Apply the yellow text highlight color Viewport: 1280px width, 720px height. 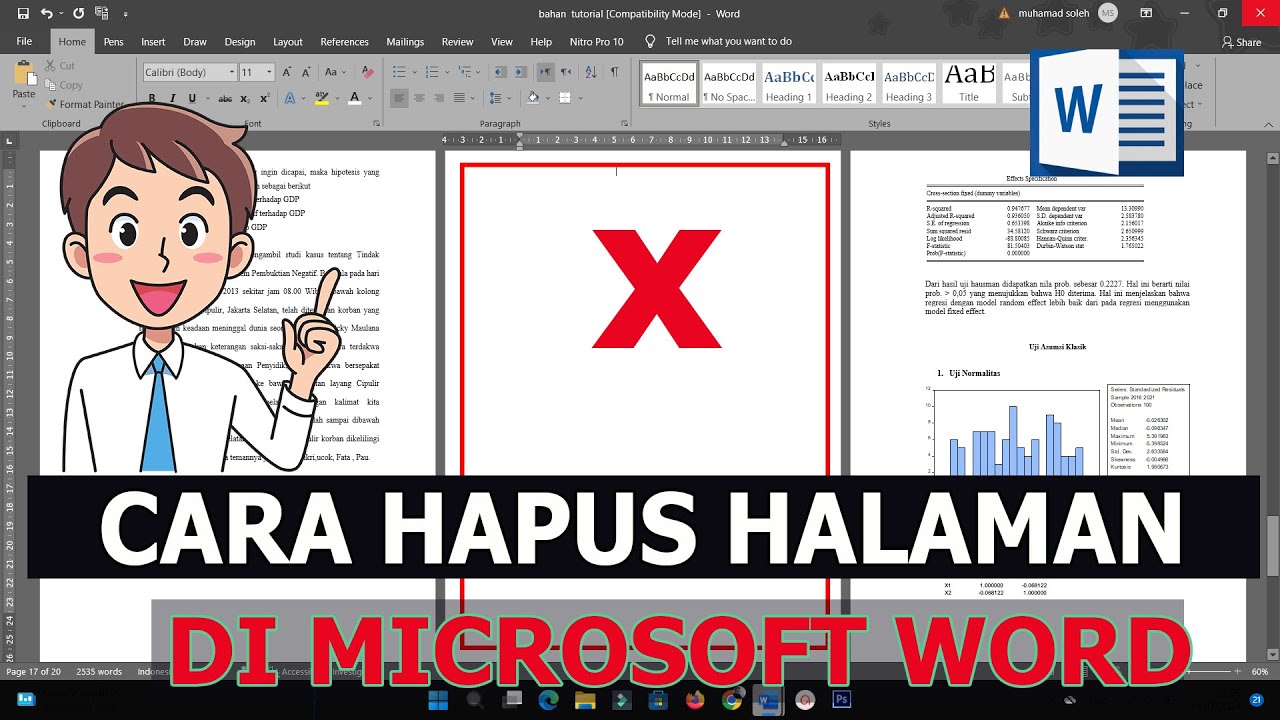click(321, 98)
